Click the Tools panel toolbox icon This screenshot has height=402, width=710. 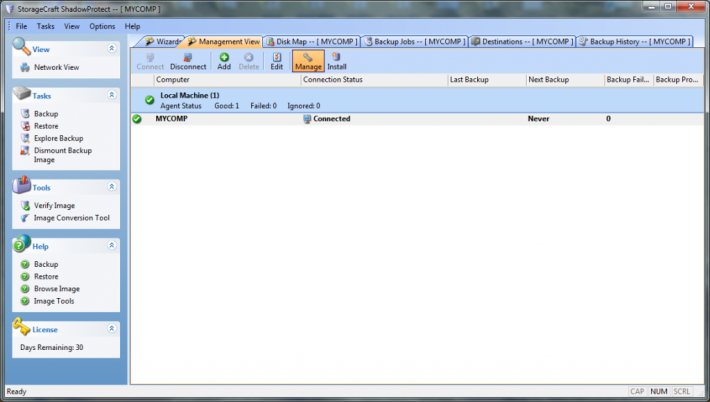[x=21, y=185]
